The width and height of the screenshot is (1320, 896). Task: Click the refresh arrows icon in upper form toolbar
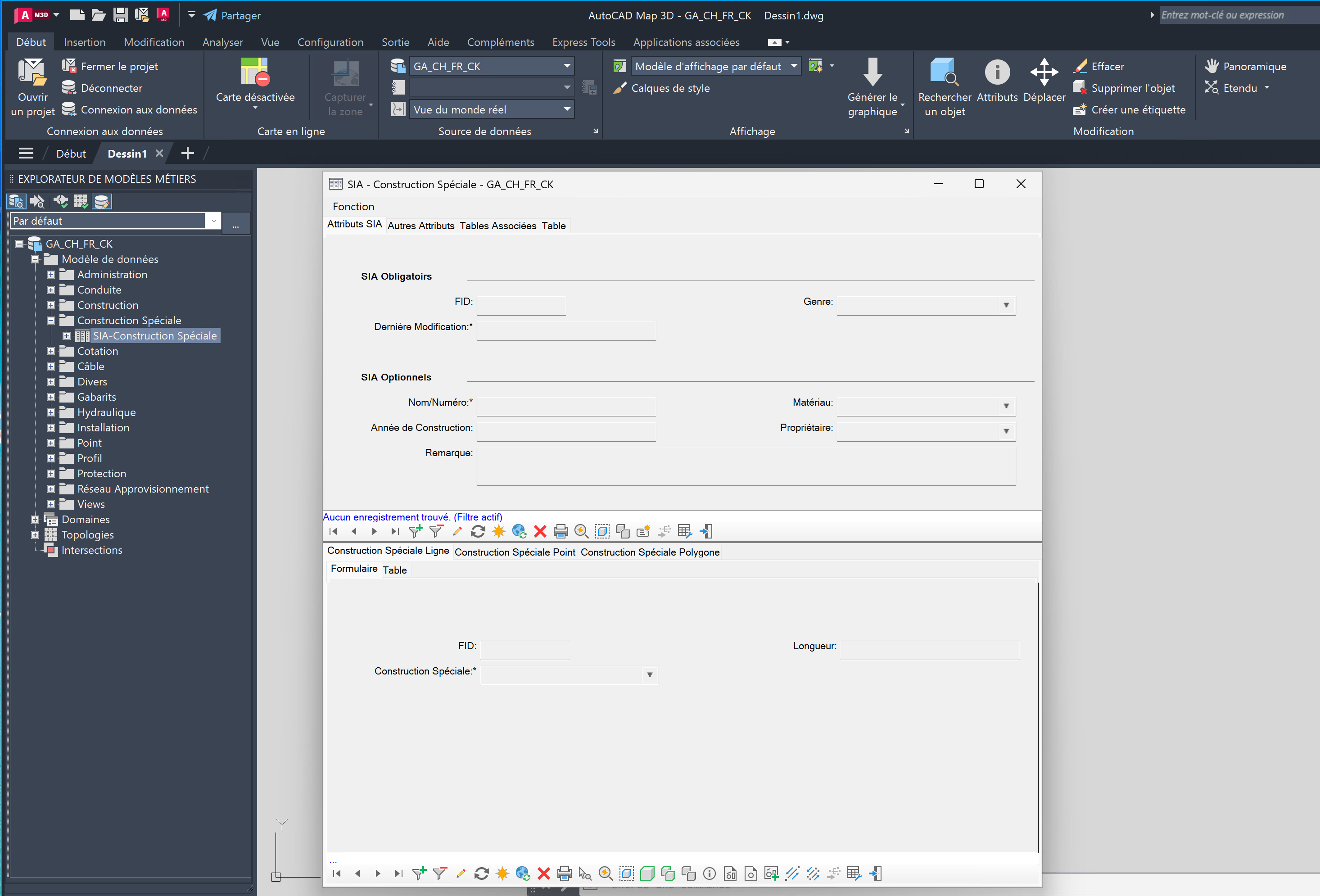pos(478,531)
